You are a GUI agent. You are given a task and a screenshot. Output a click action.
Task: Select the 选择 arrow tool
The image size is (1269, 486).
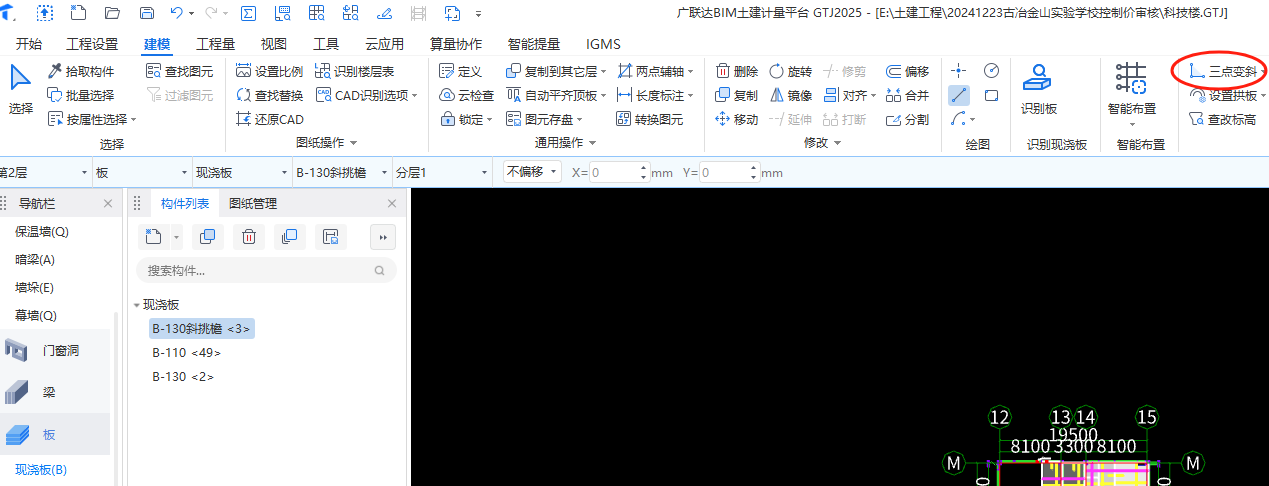(20, 90)
